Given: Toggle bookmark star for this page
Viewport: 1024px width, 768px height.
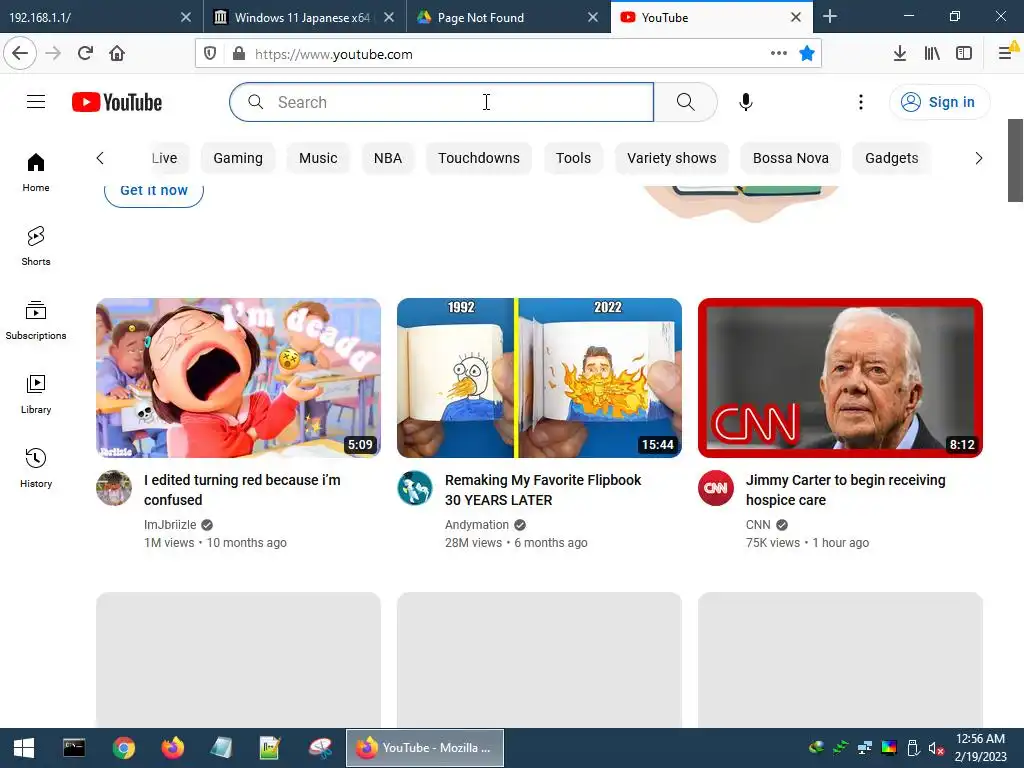Looking at the screenshot, I should click(807, 54).
